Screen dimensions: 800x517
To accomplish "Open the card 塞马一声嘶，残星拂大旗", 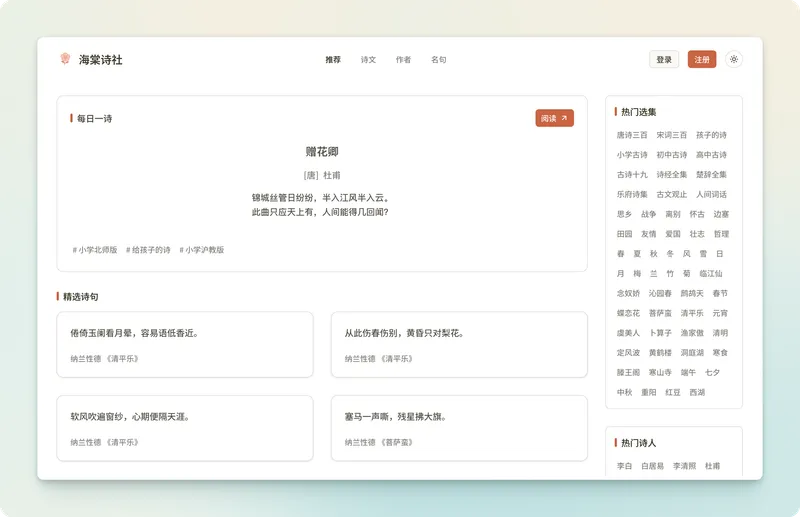I will click(x=459, y=428).
